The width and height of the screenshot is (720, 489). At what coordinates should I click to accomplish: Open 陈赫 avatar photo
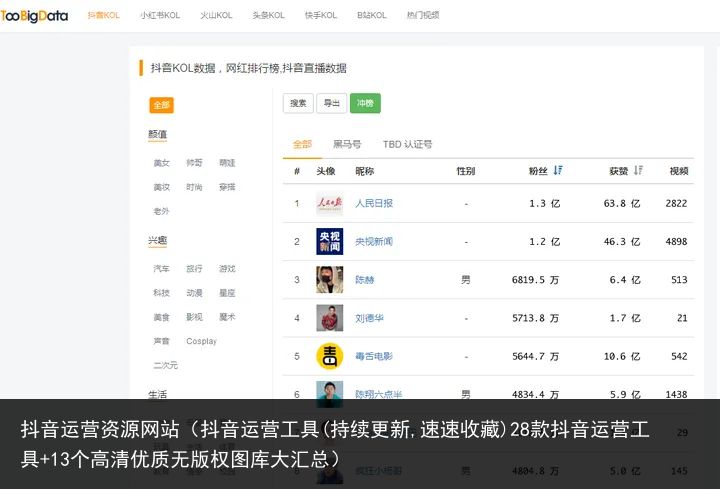[x=330, y=279]
